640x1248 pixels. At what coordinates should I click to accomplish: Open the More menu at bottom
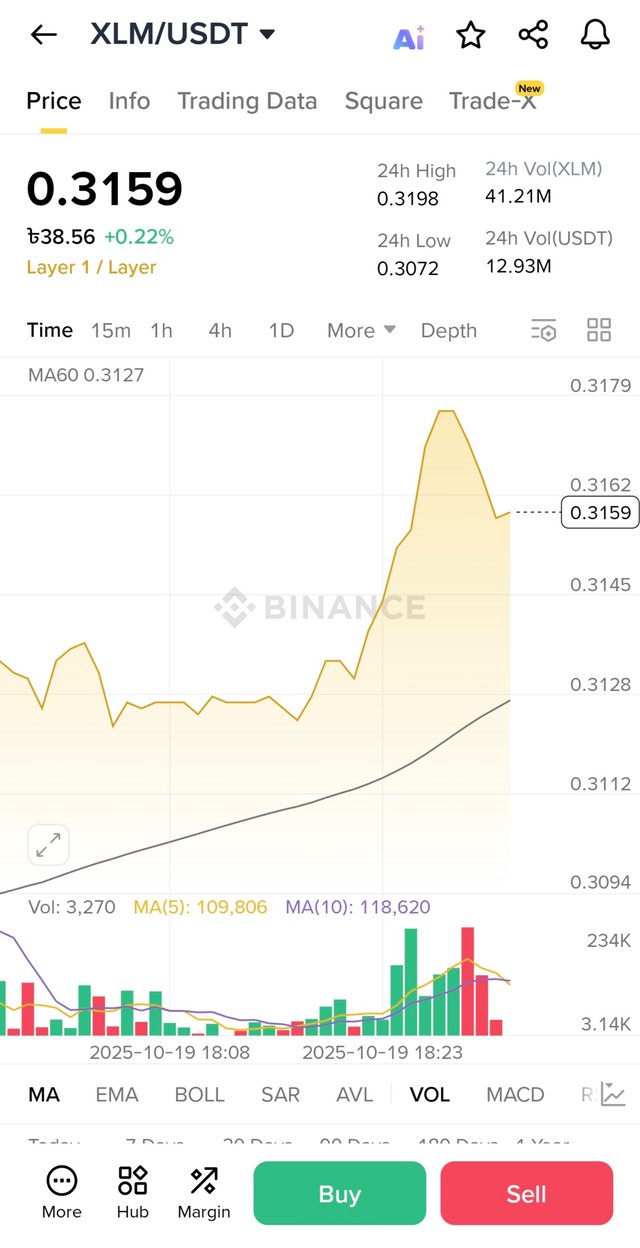pos(61,1193)
